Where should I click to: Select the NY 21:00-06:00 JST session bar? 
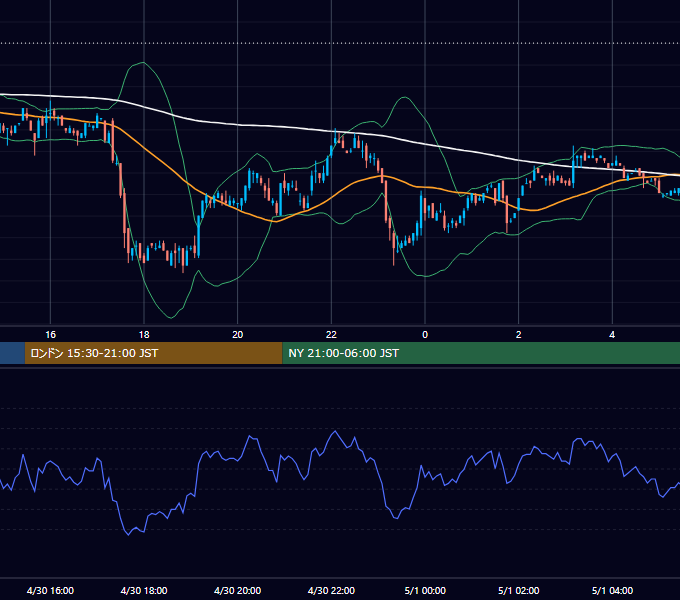pyautogui.click(x=481, y=353)
